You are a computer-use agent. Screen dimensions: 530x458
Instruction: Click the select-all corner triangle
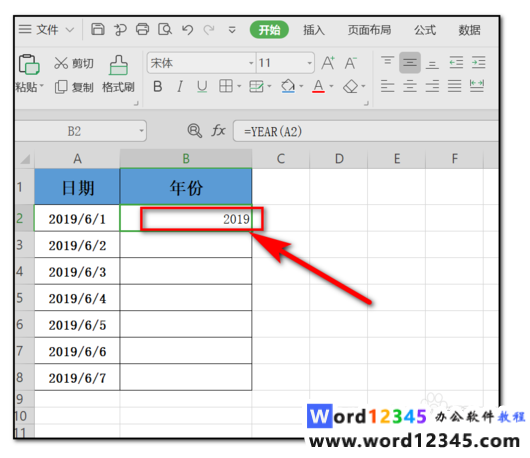click(x=25, y=159)
